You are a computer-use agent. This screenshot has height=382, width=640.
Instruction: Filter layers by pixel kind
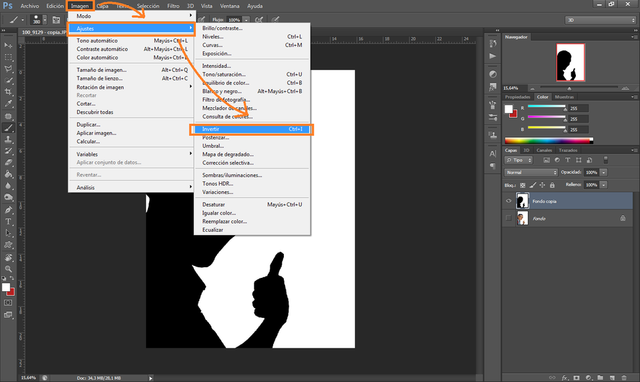(x=547, y=160)
